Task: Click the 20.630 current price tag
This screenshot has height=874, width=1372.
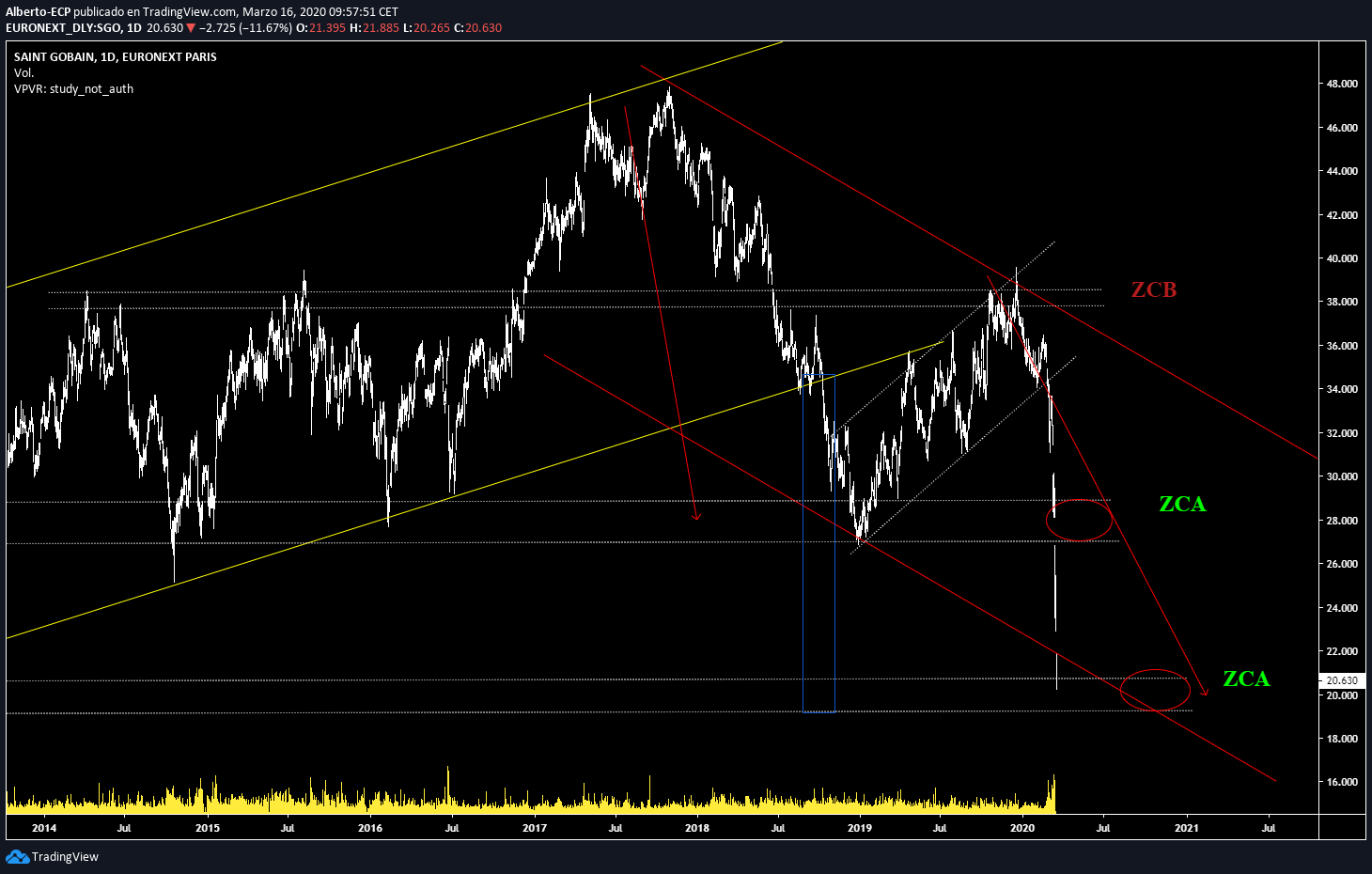Action: (x=1341, y=680)
